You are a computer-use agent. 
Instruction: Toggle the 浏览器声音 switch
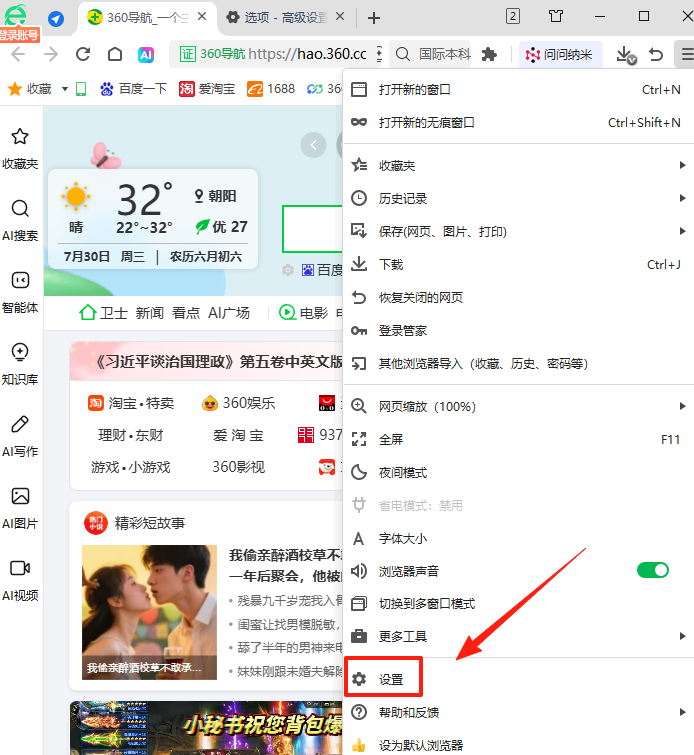click(653, 570)
